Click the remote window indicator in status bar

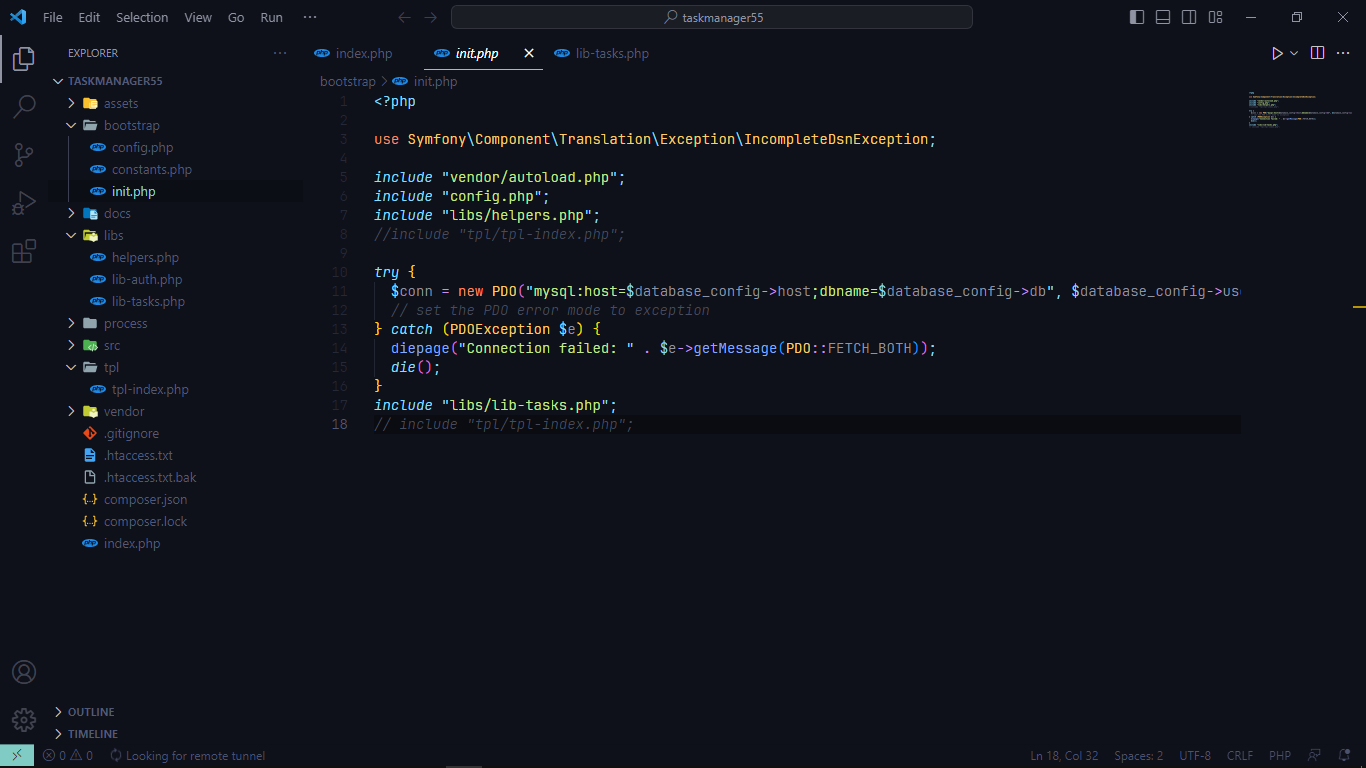(x=17, y=756)
